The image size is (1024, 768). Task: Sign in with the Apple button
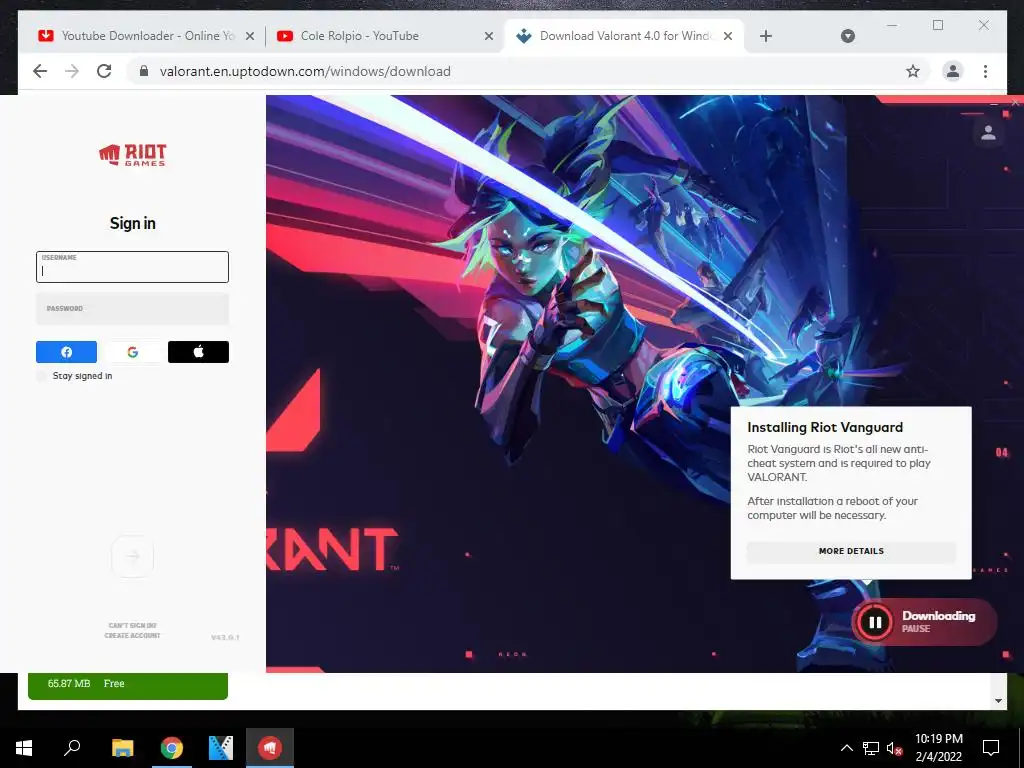[199, 352]
